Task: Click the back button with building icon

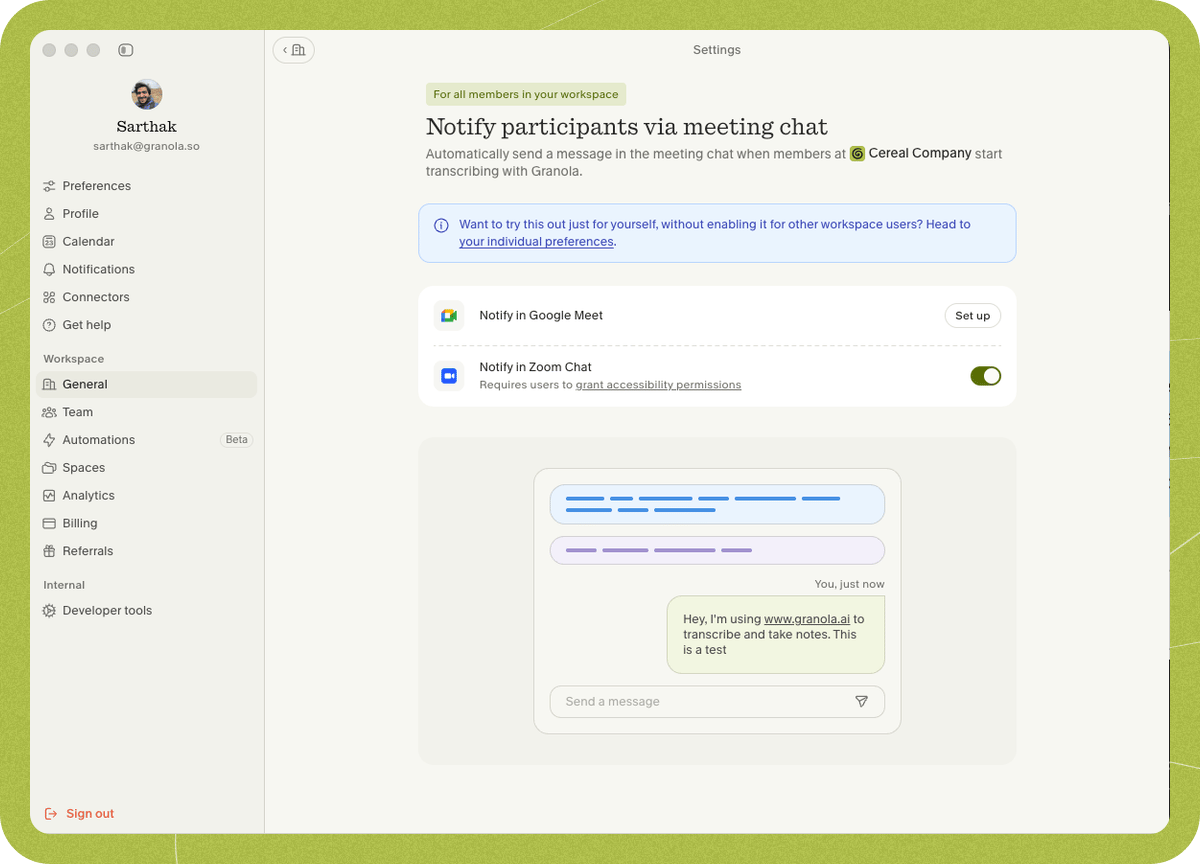Action: pyautogui.click(x=293, y=50)
